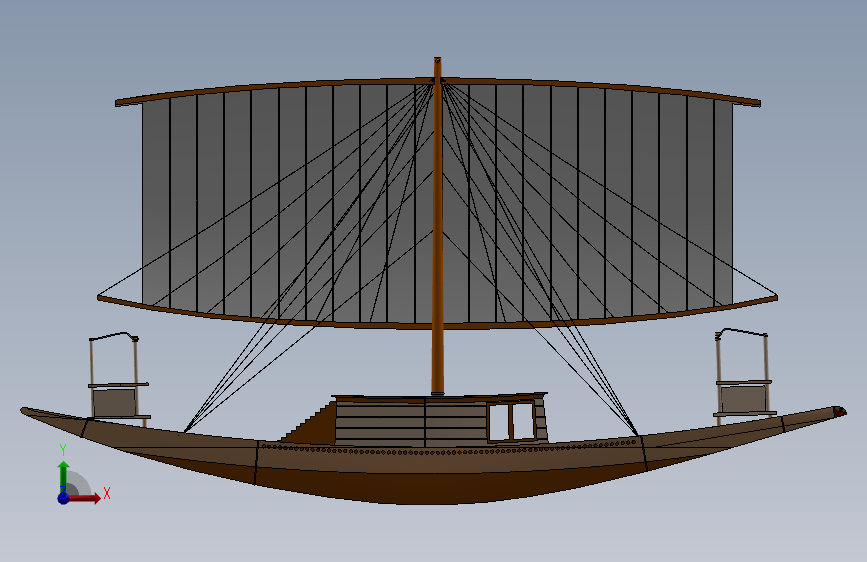Select the vertical mast of the ship
Image resolution: width=867 pixels, height=562 pixels.
pyautogui.click(x=437, y=227)
